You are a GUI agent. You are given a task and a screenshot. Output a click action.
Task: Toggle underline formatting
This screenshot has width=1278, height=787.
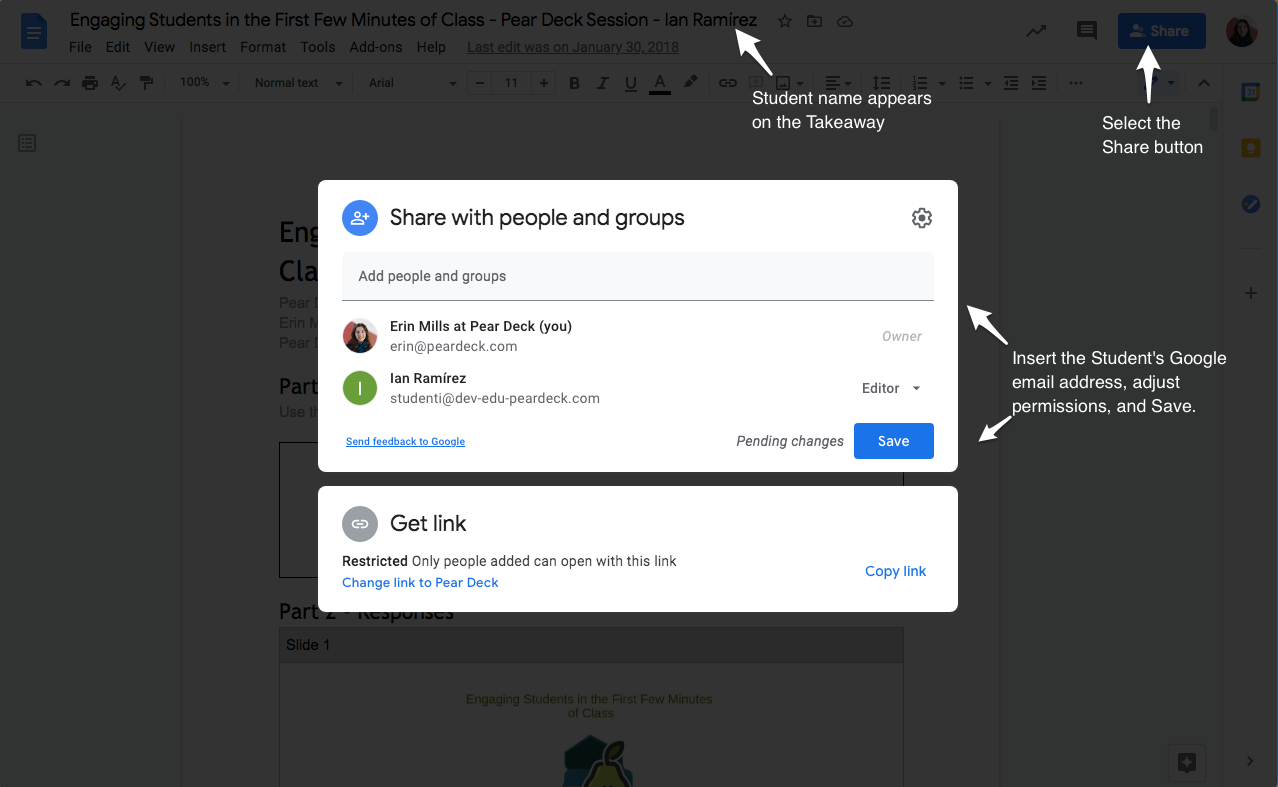(x=631, y=83)
